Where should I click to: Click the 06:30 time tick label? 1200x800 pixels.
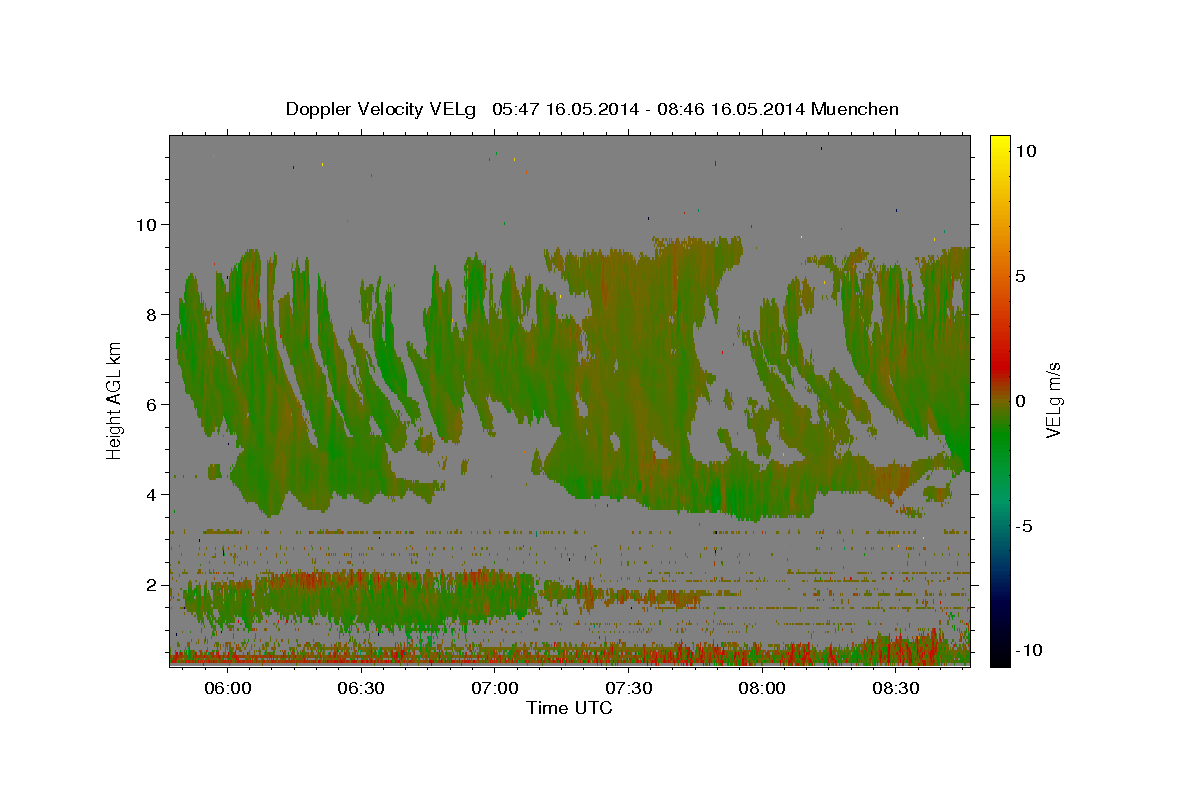pyautogui.click(x=361, y=689)
